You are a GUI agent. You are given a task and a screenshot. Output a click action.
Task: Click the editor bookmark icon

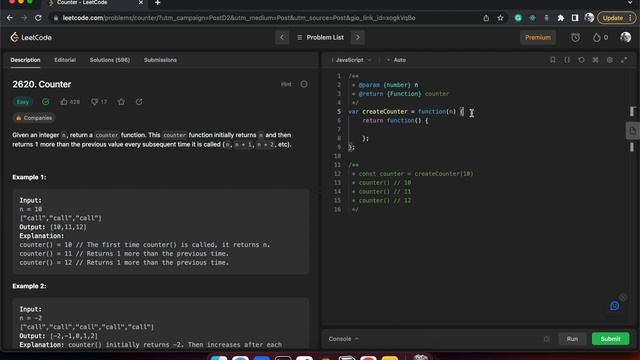[x=553, y=60]
